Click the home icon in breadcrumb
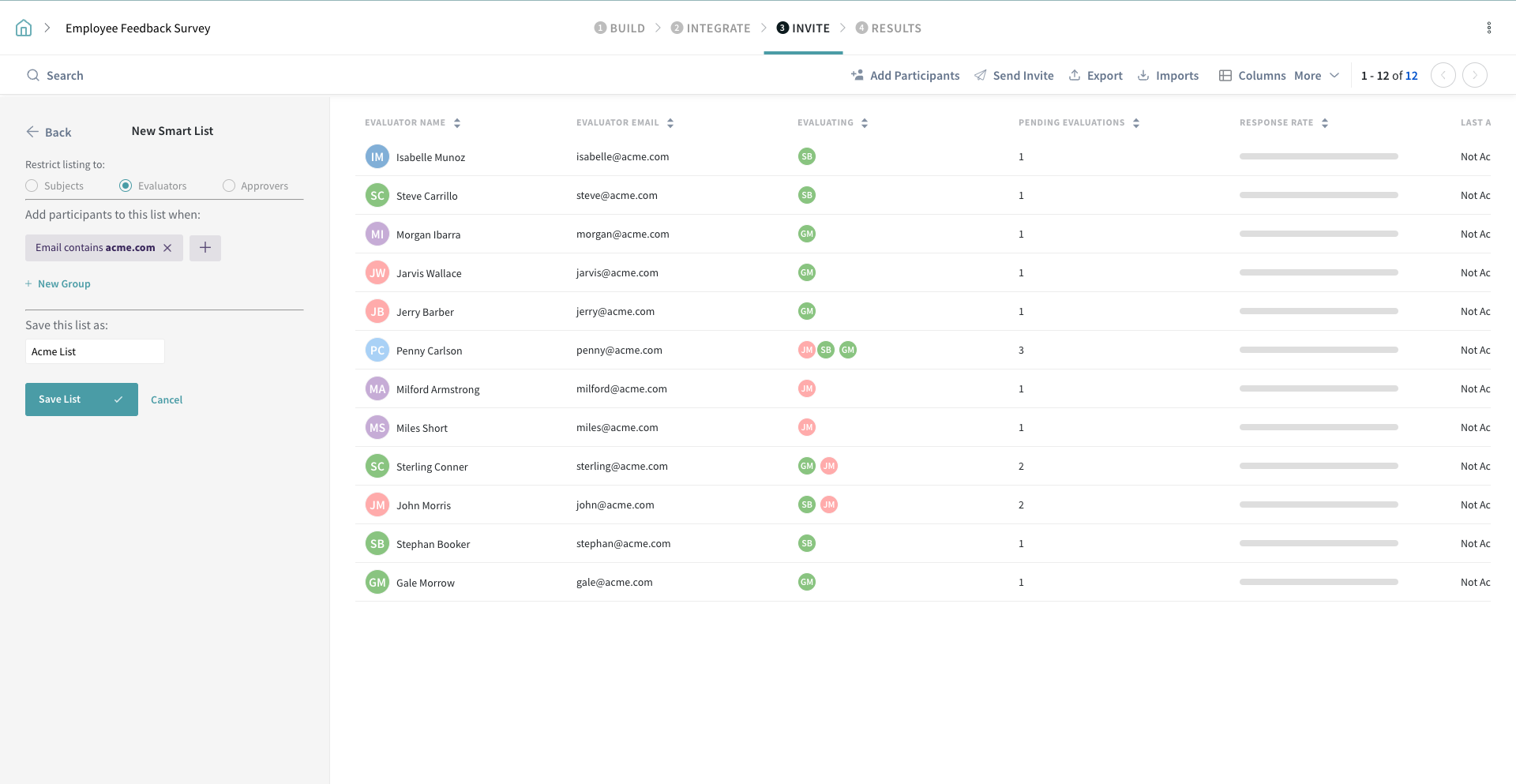 coord(24,28)
